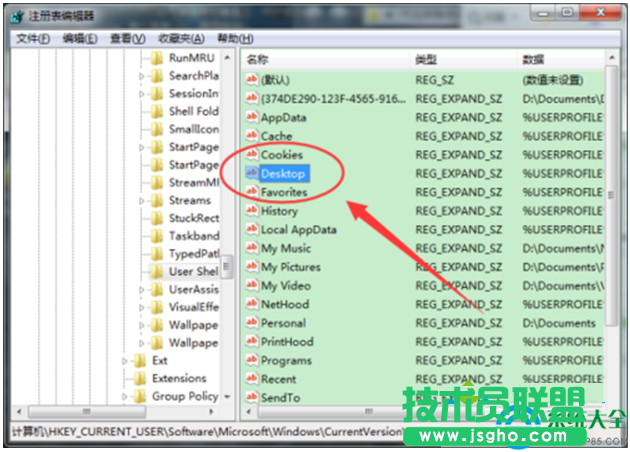This screenshot has height=452, width=630.
Task: Expand the Streams tree node
Action: coord(141,200)
